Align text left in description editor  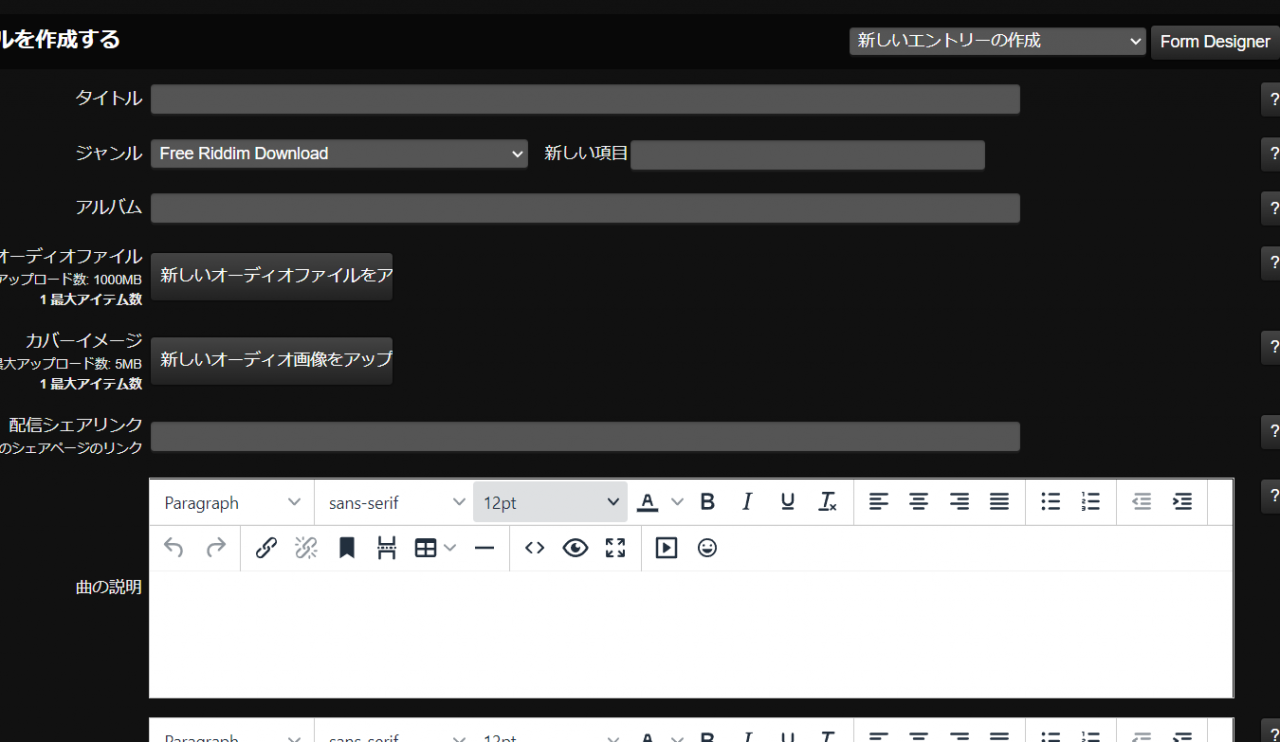pyautogui.click(x=878, y=502)
